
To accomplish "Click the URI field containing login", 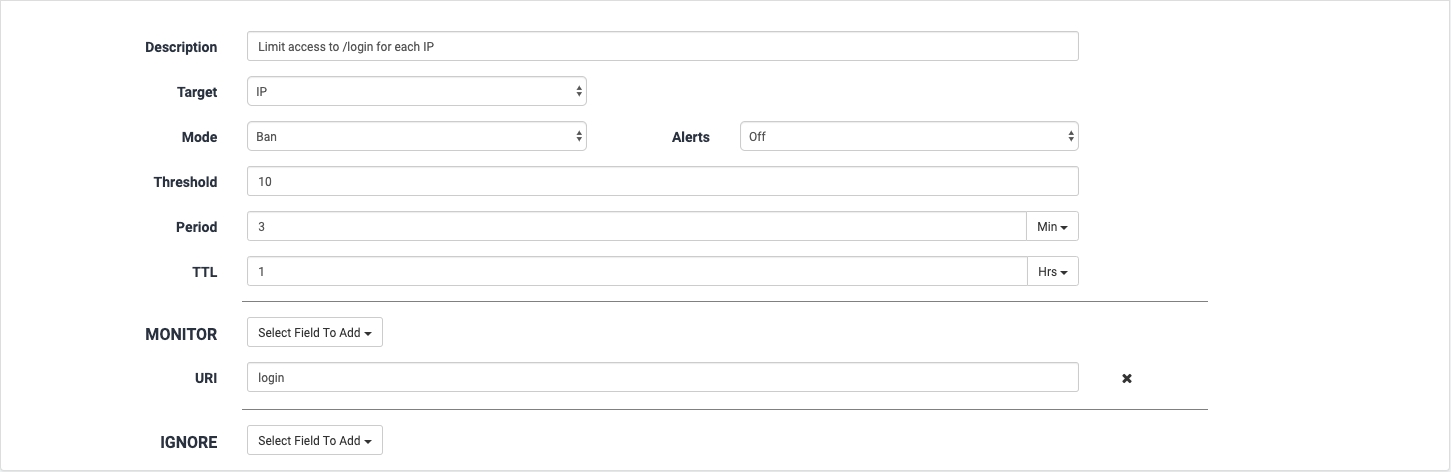I will (x=662, y=378).
